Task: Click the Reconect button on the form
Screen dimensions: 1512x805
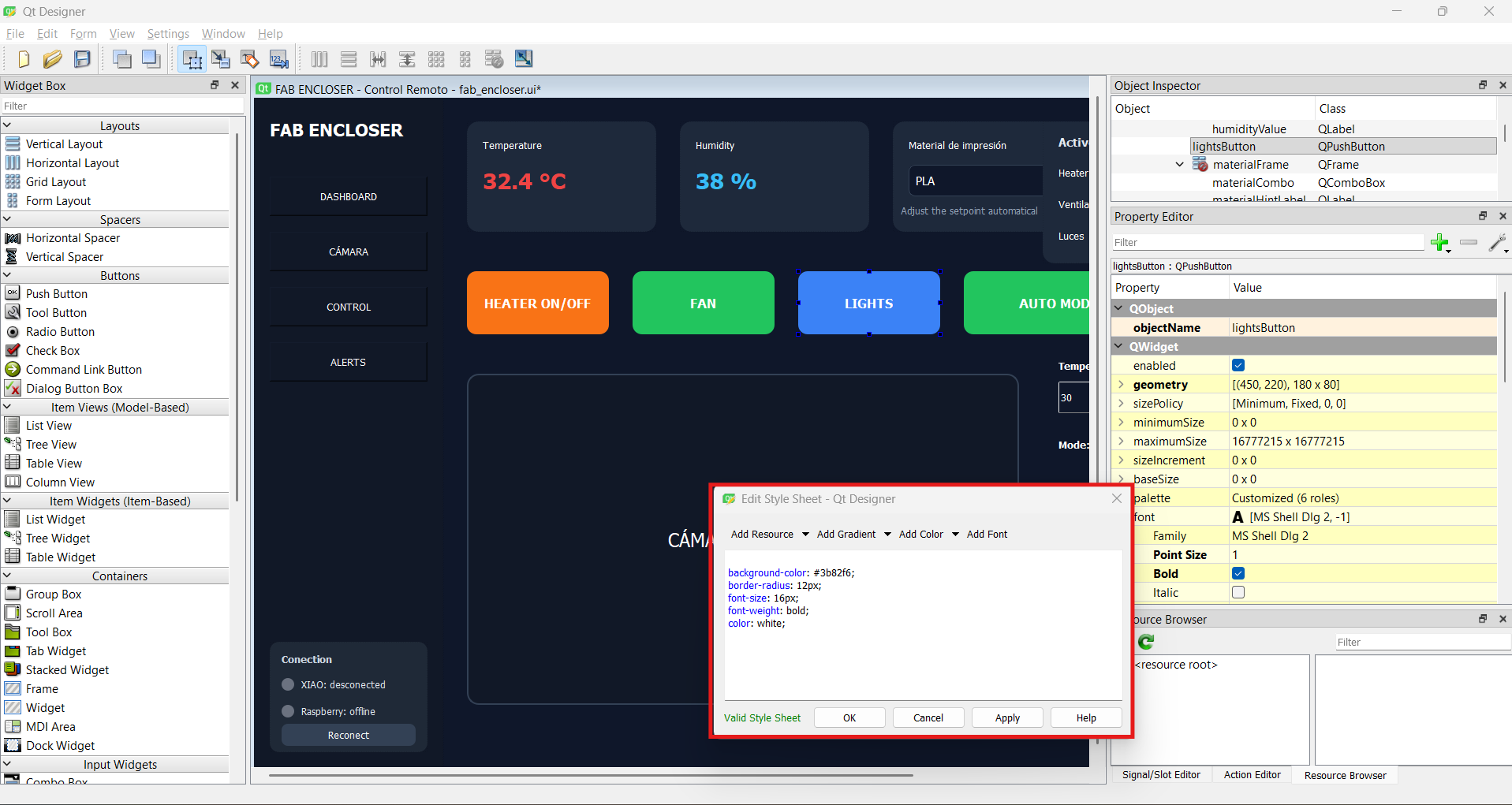Action: [x=348, y=735]
